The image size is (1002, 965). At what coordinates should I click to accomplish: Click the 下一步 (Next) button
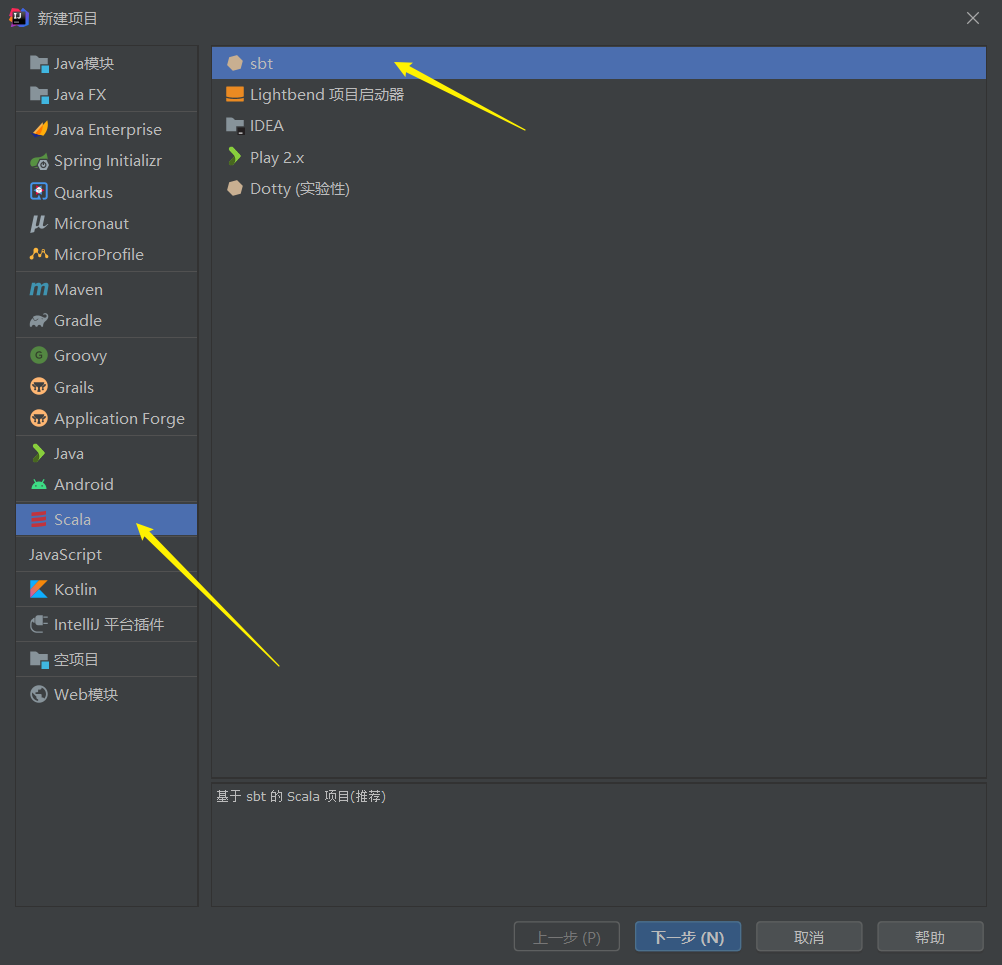tap(687, 936)
